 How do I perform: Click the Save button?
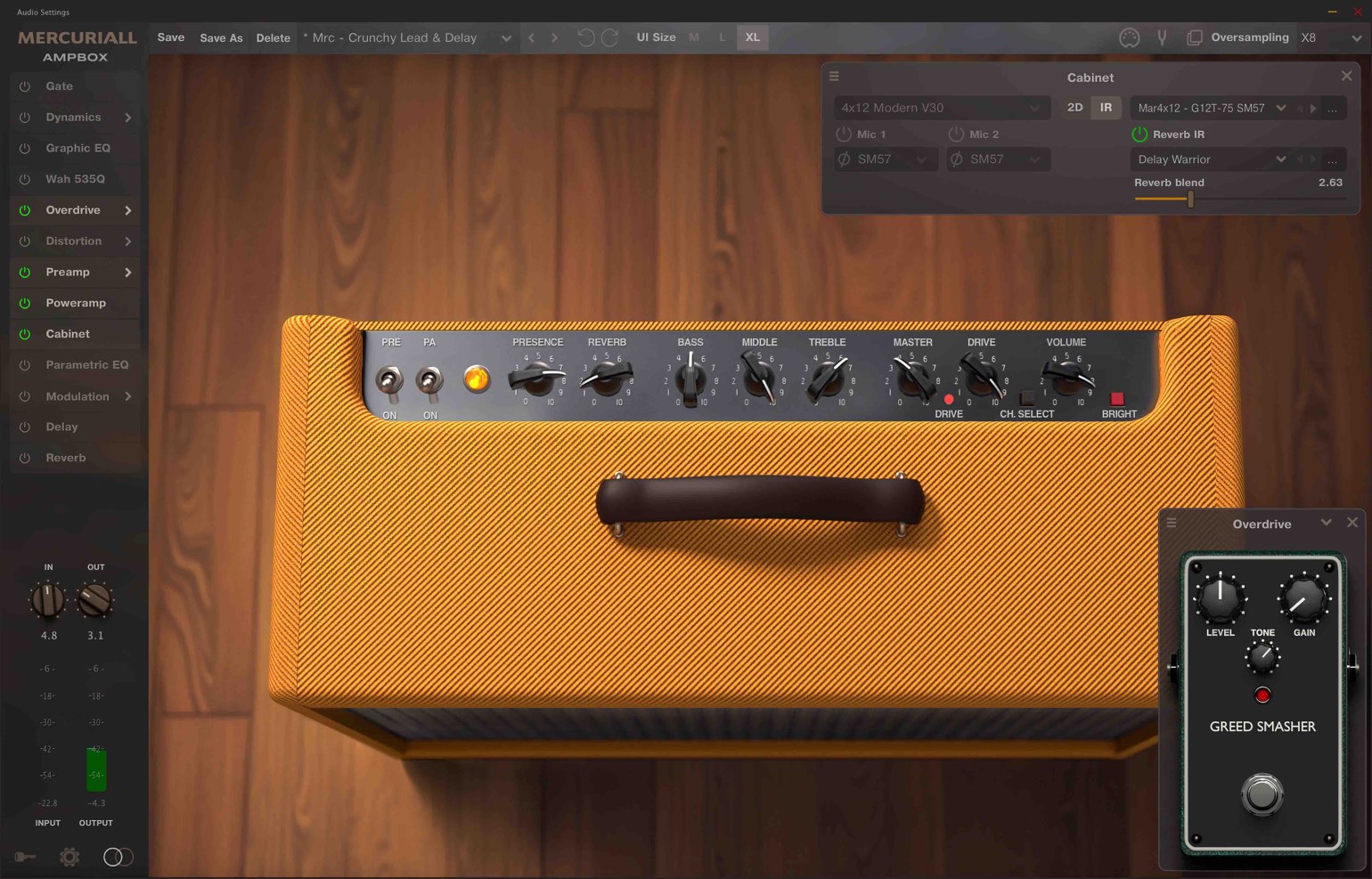tap(171, 37)
